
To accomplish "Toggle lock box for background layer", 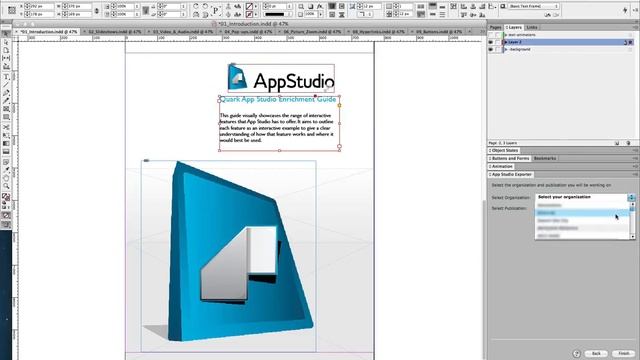I will 498,49.
